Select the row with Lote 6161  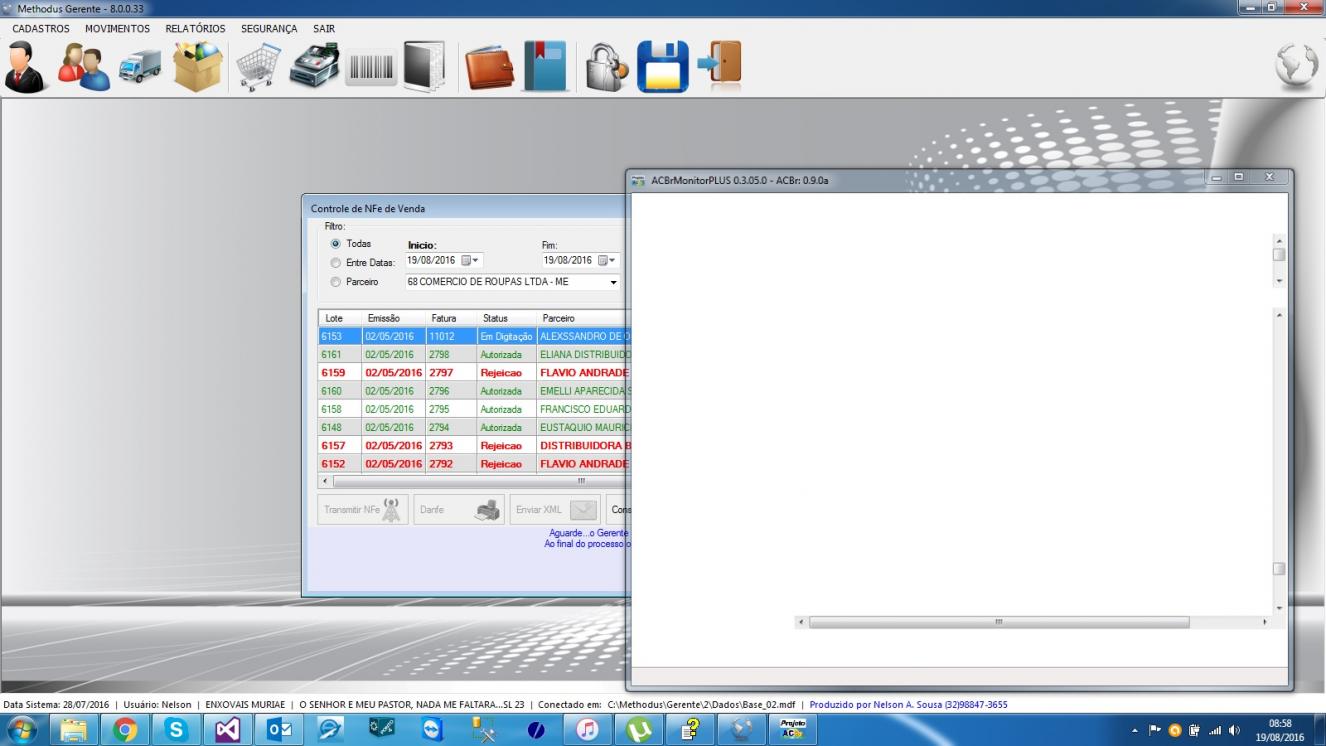(475, 355)
